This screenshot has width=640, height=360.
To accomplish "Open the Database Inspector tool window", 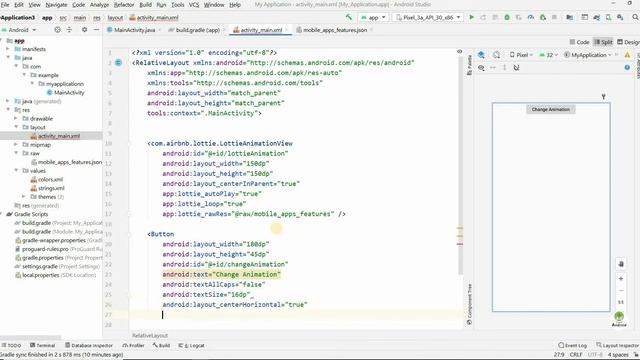I will (x=89, y=345).
